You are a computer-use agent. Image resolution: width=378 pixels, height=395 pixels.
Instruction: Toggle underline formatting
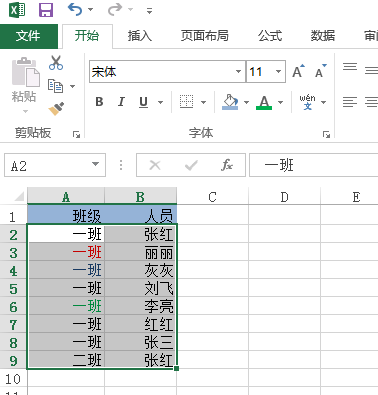143,102
